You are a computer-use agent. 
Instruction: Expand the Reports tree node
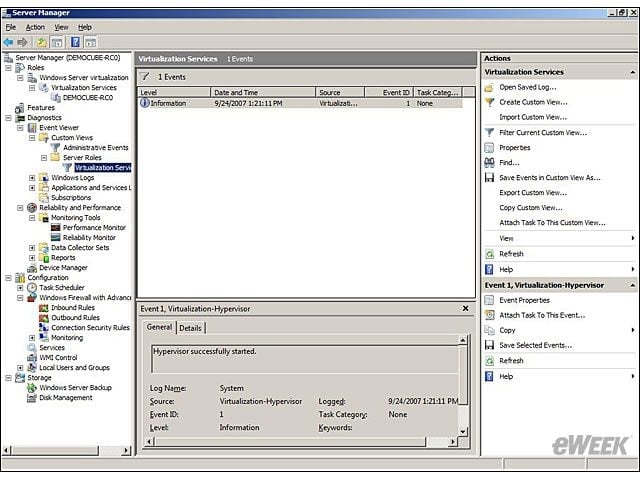32,258
